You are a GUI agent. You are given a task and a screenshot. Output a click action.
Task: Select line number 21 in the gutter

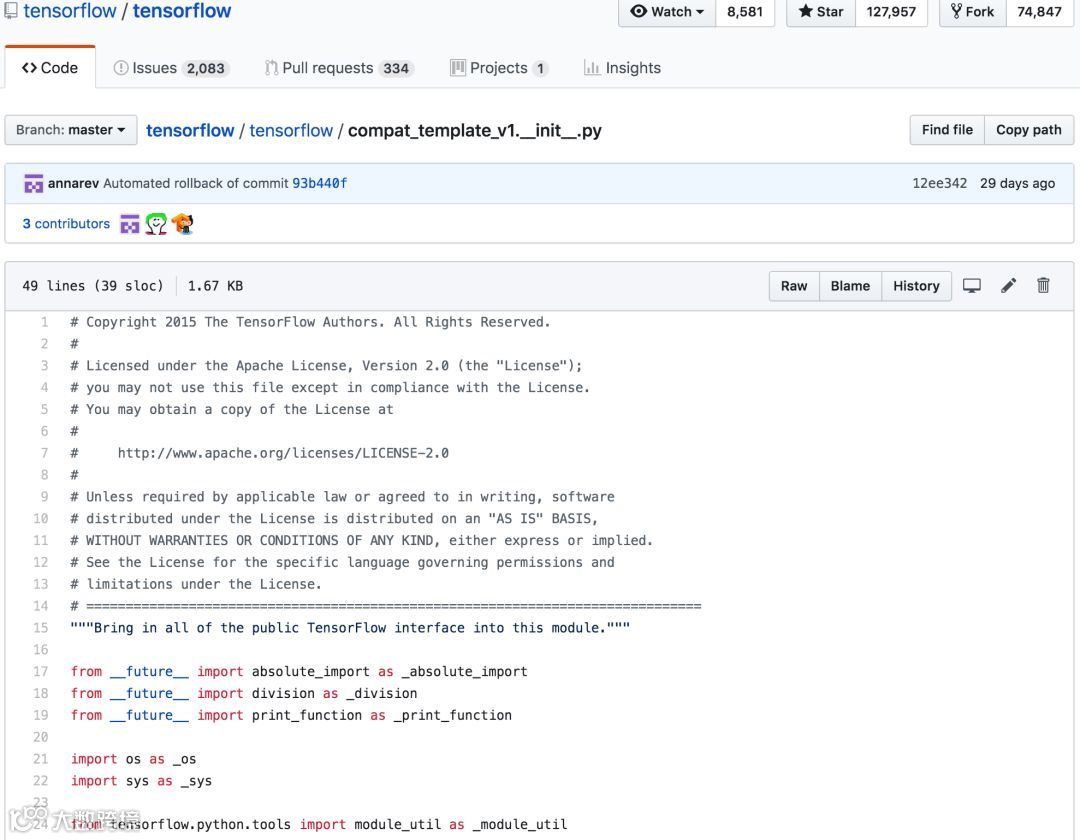click(x=41, y=759)
